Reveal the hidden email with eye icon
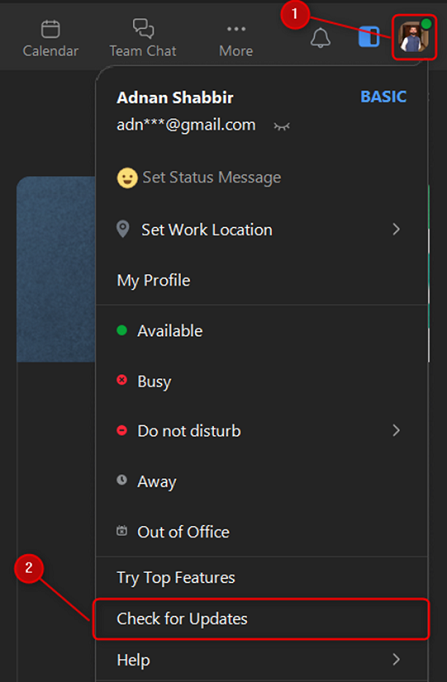Image resolution: width=447 pixels, height=682 pixels. point(281,126)
